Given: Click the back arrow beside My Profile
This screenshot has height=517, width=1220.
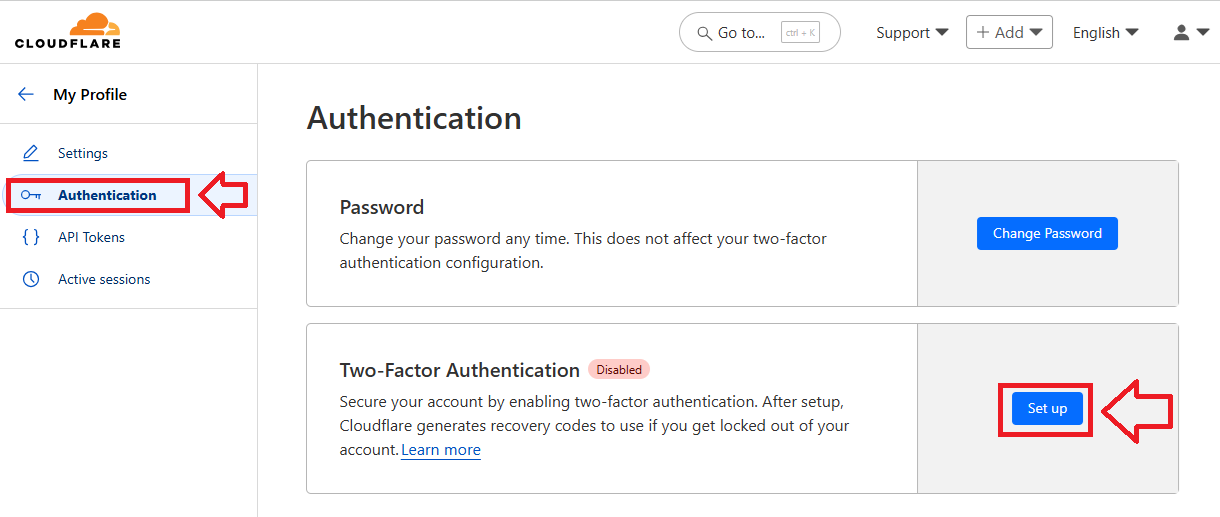Looking at the screenshot, I should coord(26,94).
